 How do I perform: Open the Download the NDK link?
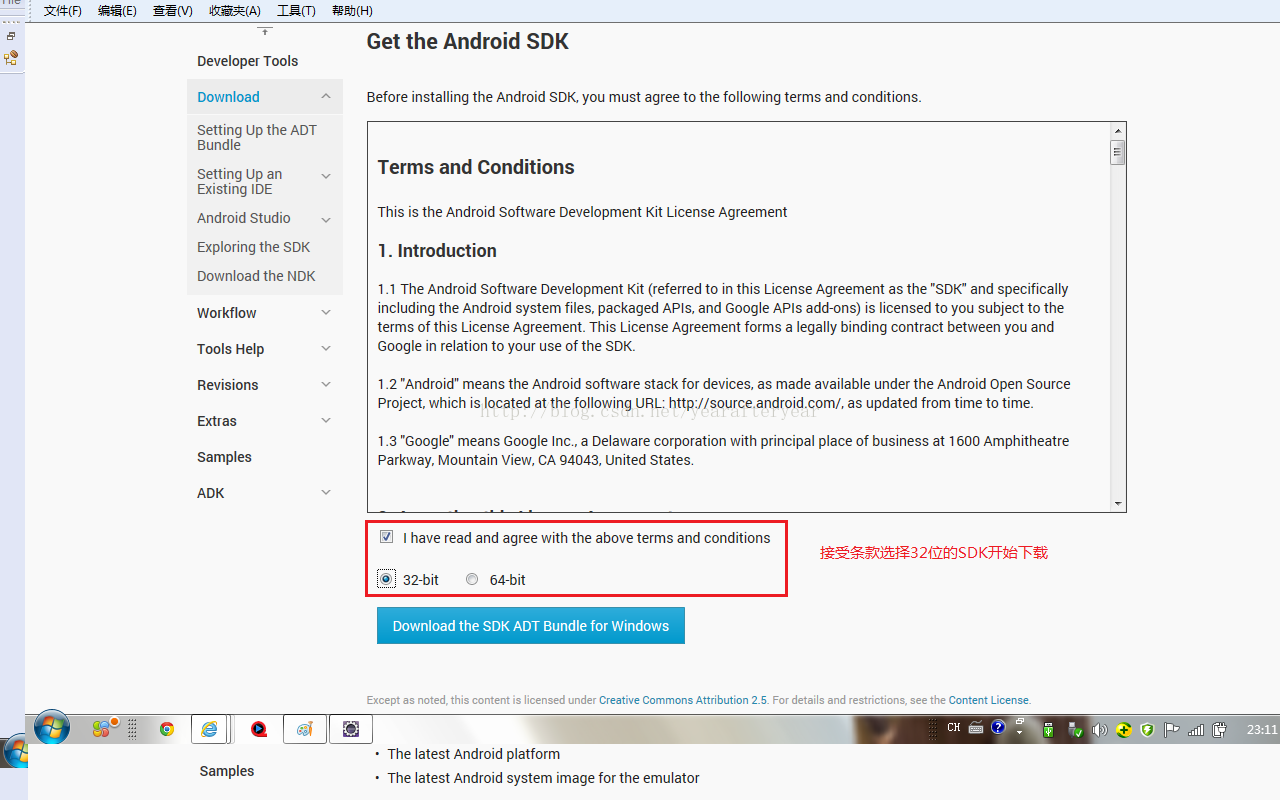[x=256, y=276]
